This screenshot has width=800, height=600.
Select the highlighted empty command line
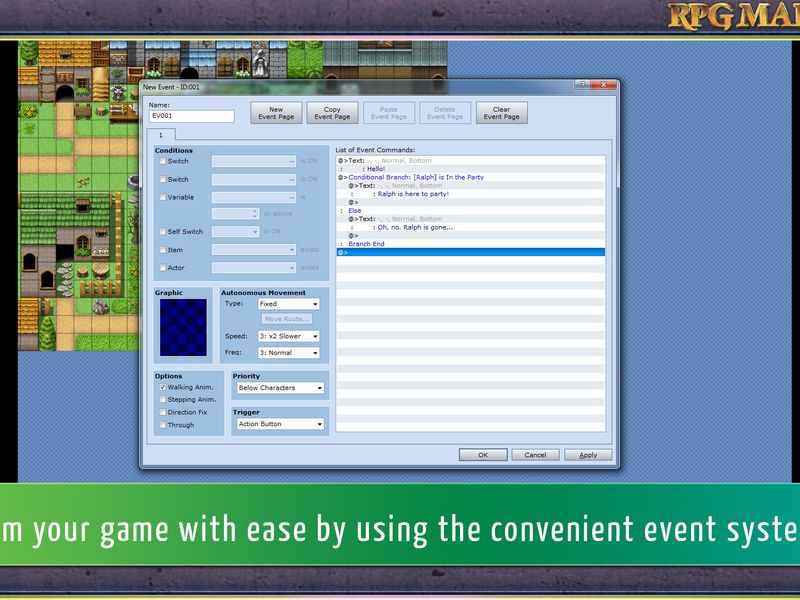(471, 253)
